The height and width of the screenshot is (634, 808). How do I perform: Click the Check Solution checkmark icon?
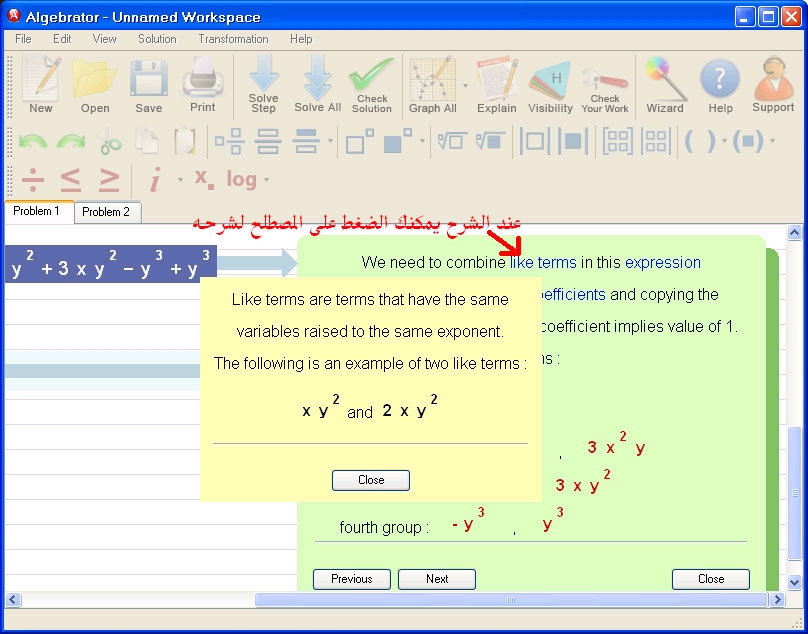[371, 84]
